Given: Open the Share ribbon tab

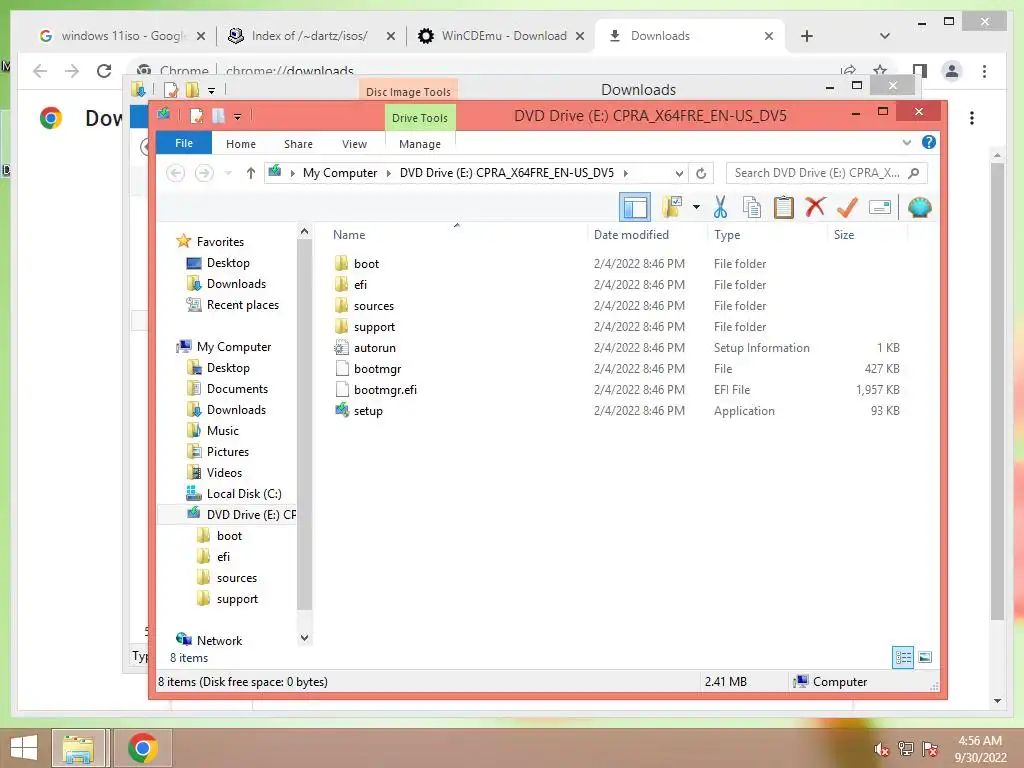Looking at the screenshot, I should (298, 144).
